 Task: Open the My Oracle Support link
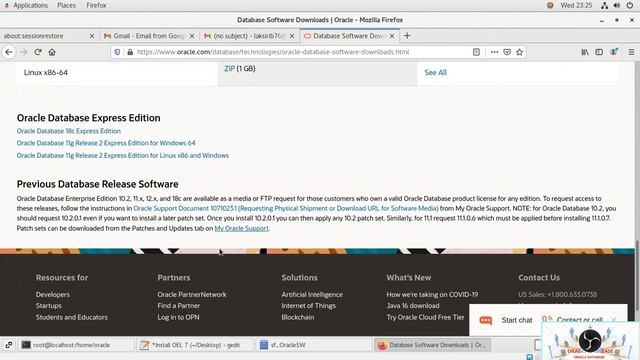[242, 229]
